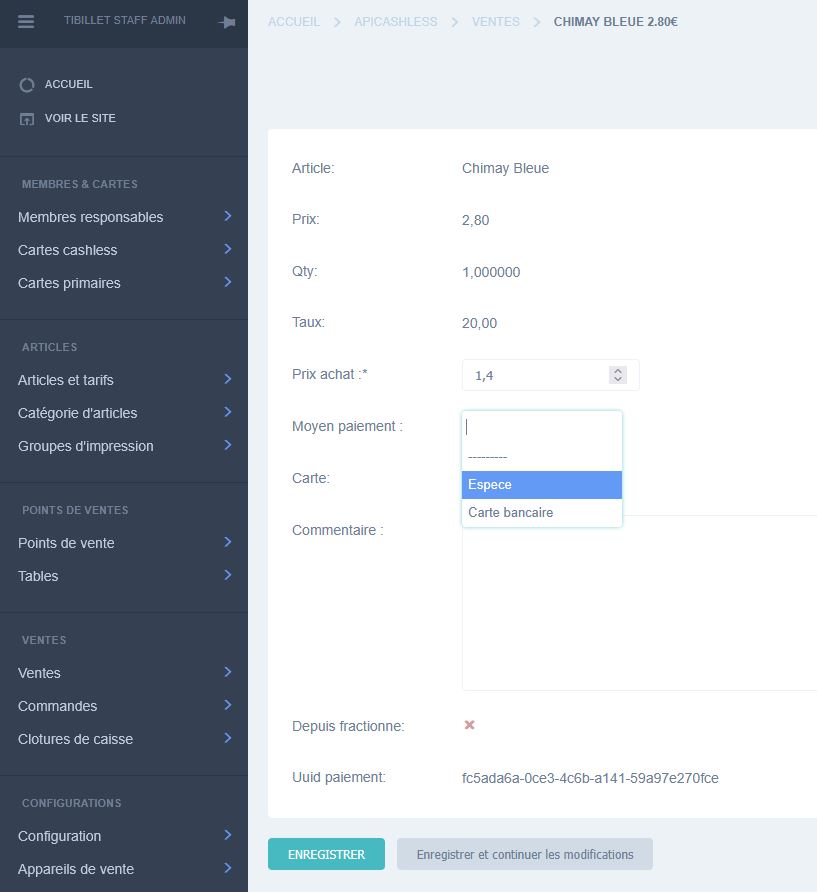The image size is (817, 892).
Task: Click the Voir le site icon
Action: [x=27, y=119]
